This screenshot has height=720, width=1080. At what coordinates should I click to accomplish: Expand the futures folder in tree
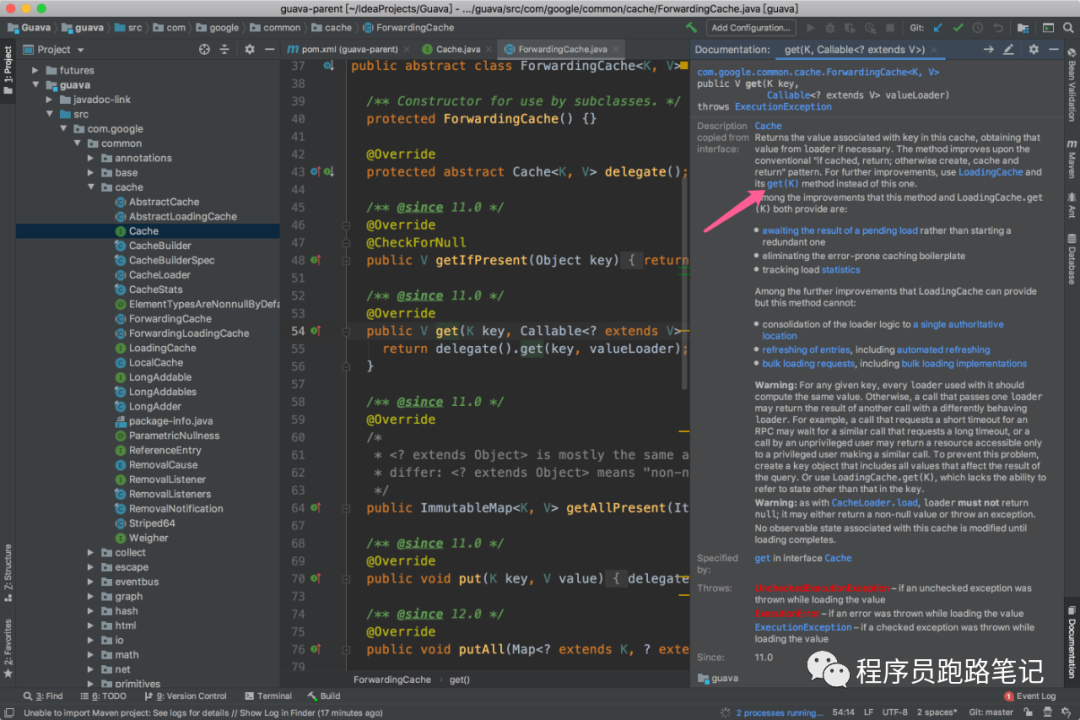(x=37, y=71)
